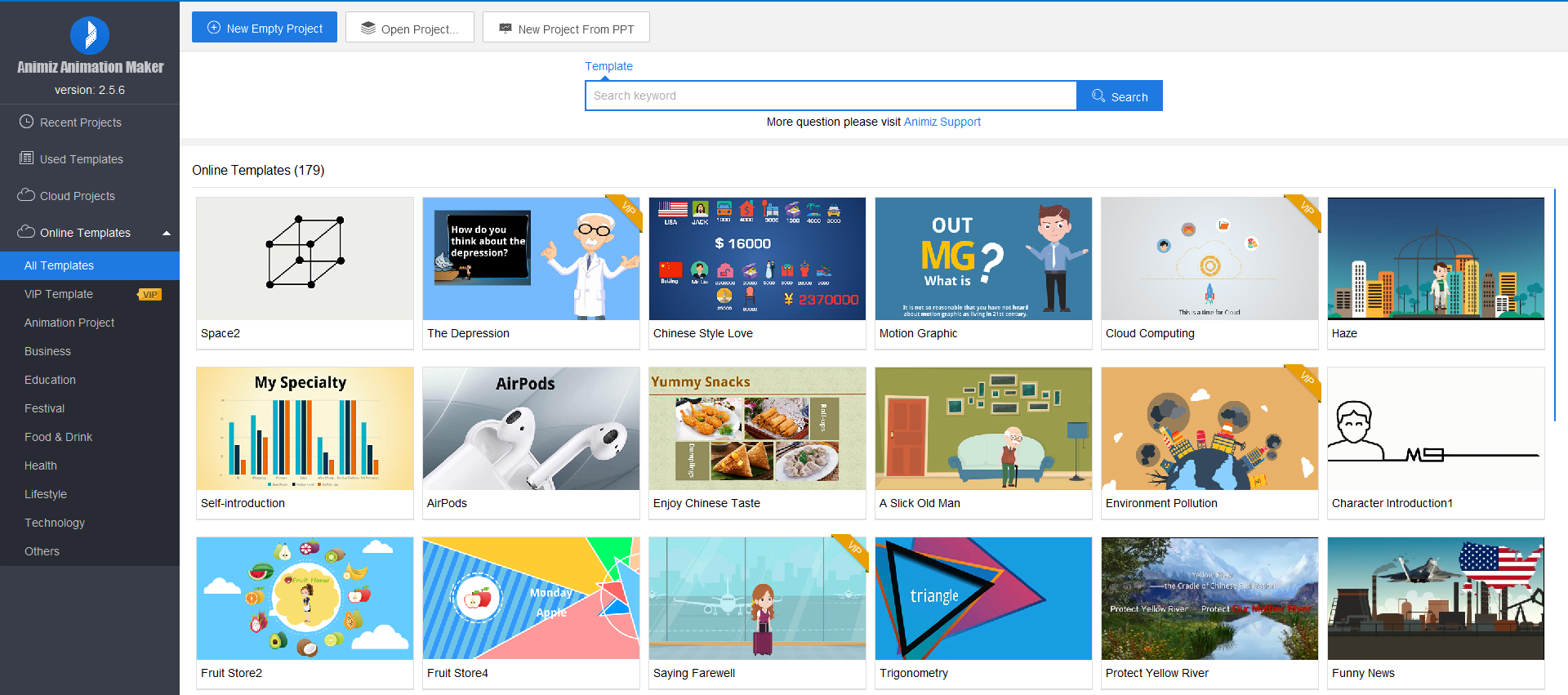Open the AirPods template thumbnail
Screen dimensions: 1568x695
(x=531, y=429)
